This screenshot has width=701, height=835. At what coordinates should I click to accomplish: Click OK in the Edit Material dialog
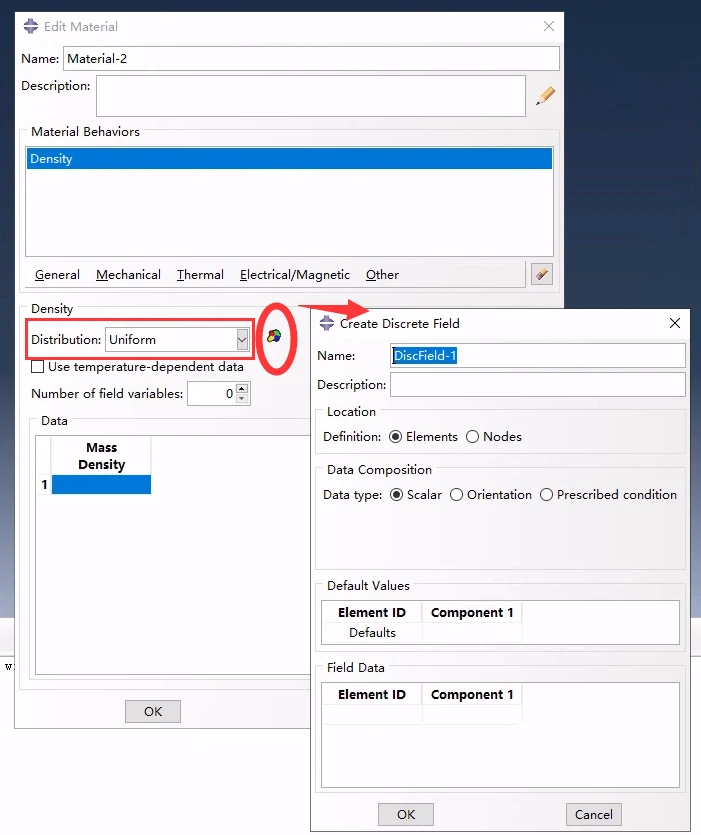tap(153, 711)
